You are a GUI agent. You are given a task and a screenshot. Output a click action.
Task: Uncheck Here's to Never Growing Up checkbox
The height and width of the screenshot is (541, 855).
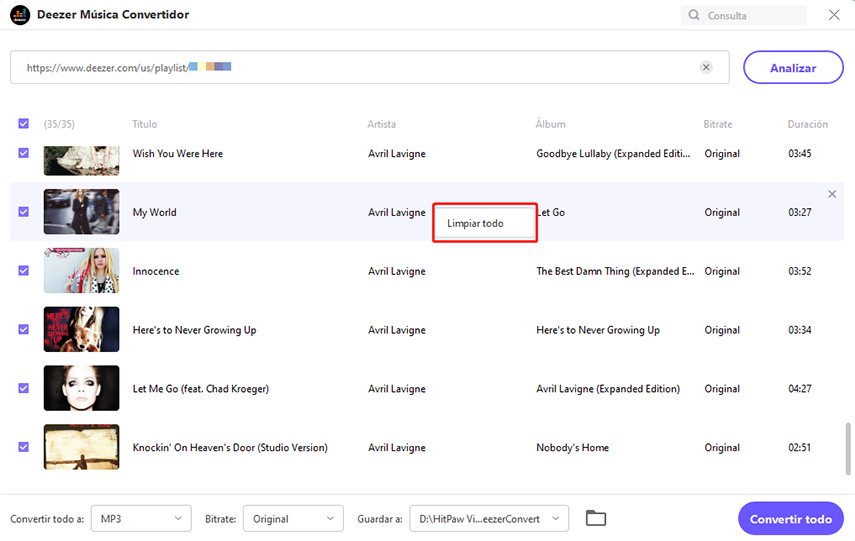23,329
